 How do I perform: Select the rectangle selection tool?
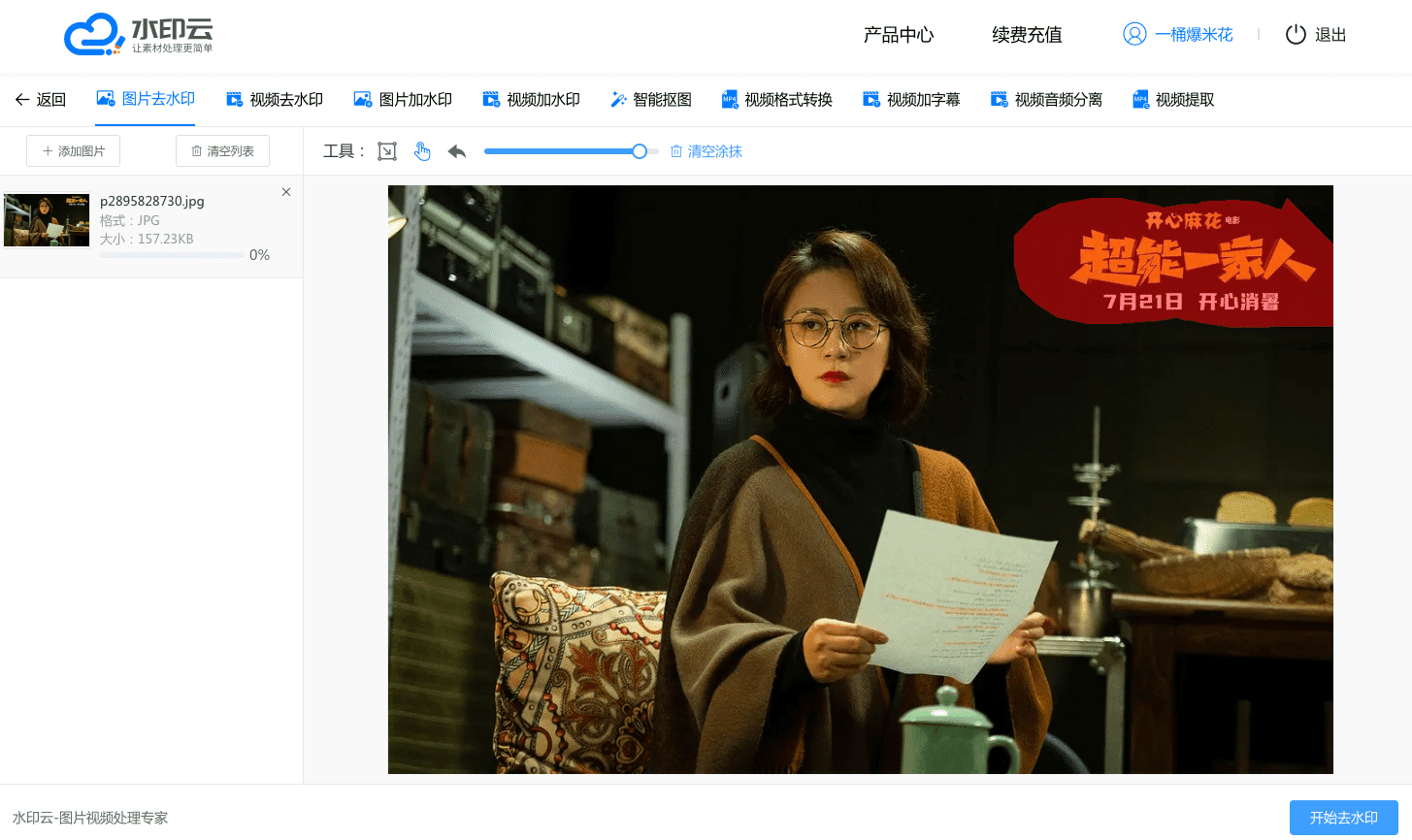click(x=387, y=151)
